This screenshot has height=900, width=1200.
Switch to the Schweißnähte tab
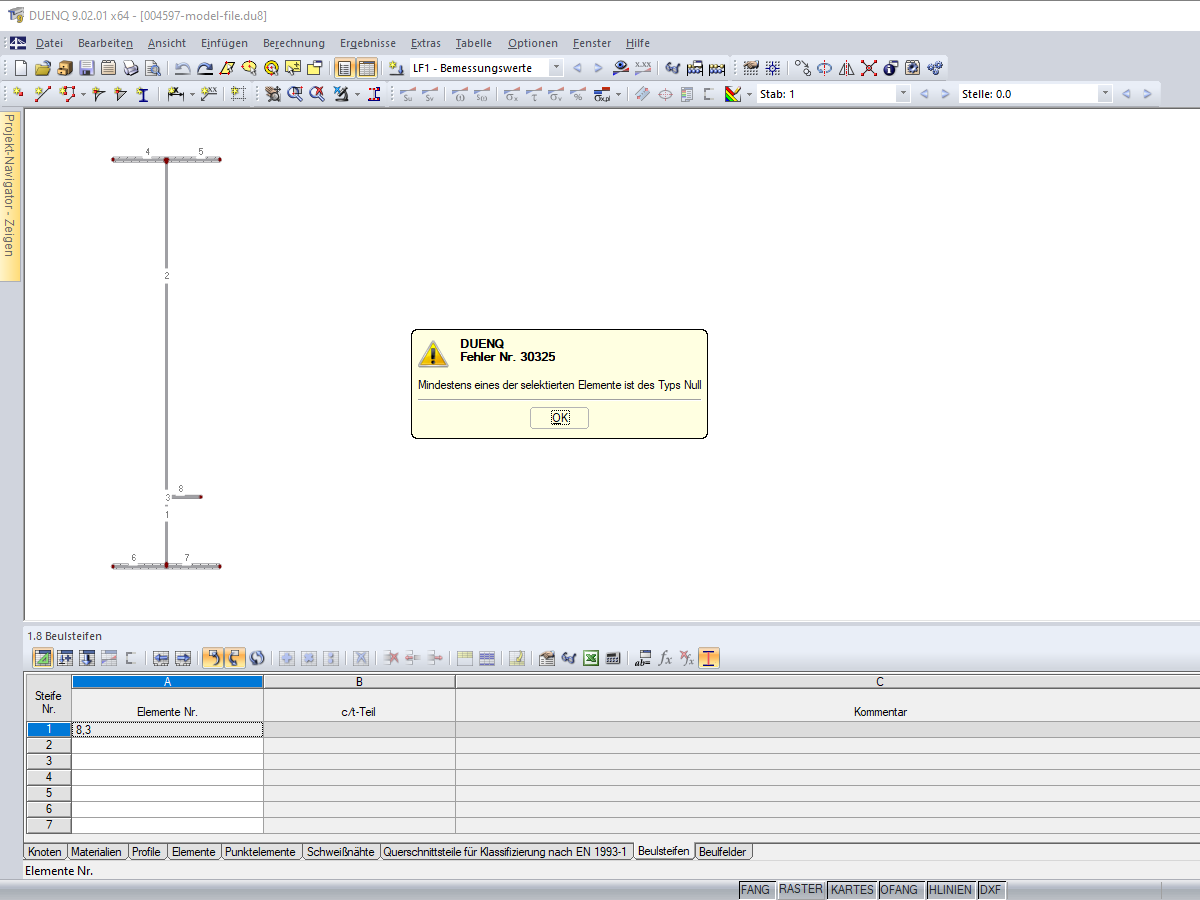click(341, 852)
